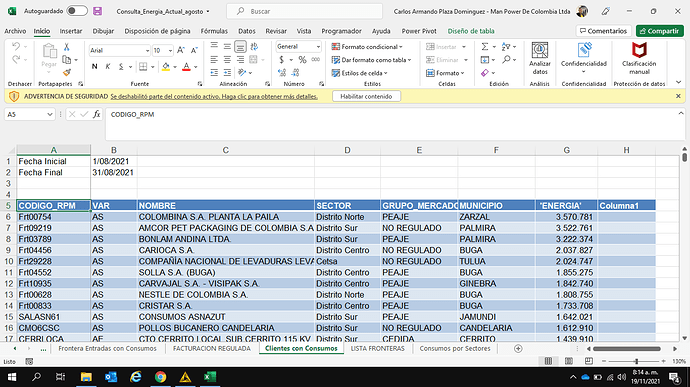This screenshot has height=387, width=690.
Task: Apply italic with the K button
Action: 108,66
